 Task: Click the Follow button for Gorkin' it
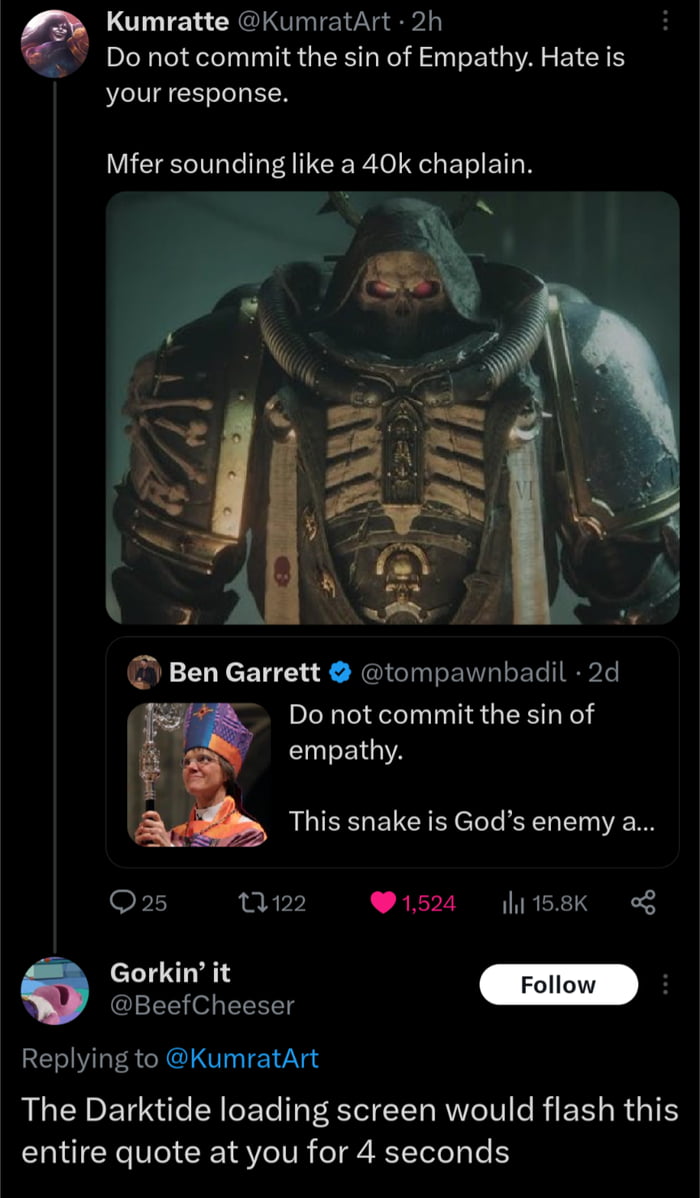558,984
